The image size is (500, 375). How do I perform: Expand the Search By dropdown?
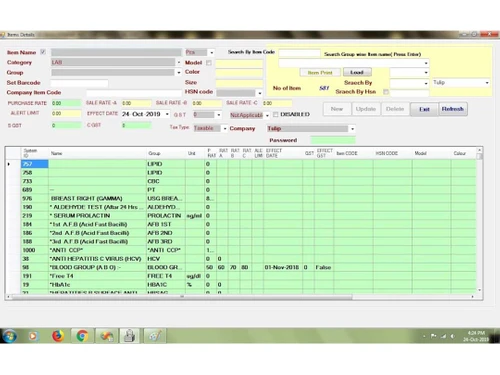tap(426, 83)
